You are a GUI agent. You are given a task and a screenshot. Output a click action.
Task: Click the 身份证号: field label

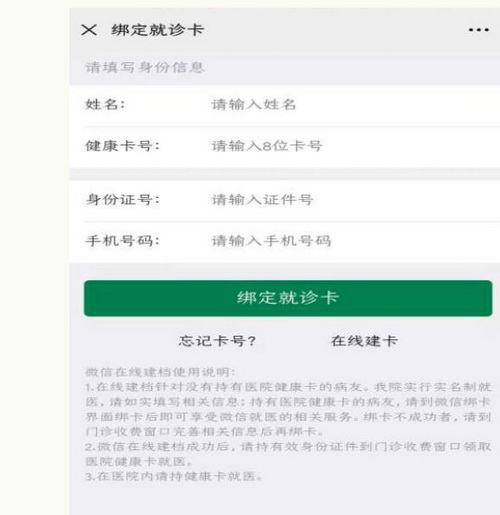tap(123, 200)
